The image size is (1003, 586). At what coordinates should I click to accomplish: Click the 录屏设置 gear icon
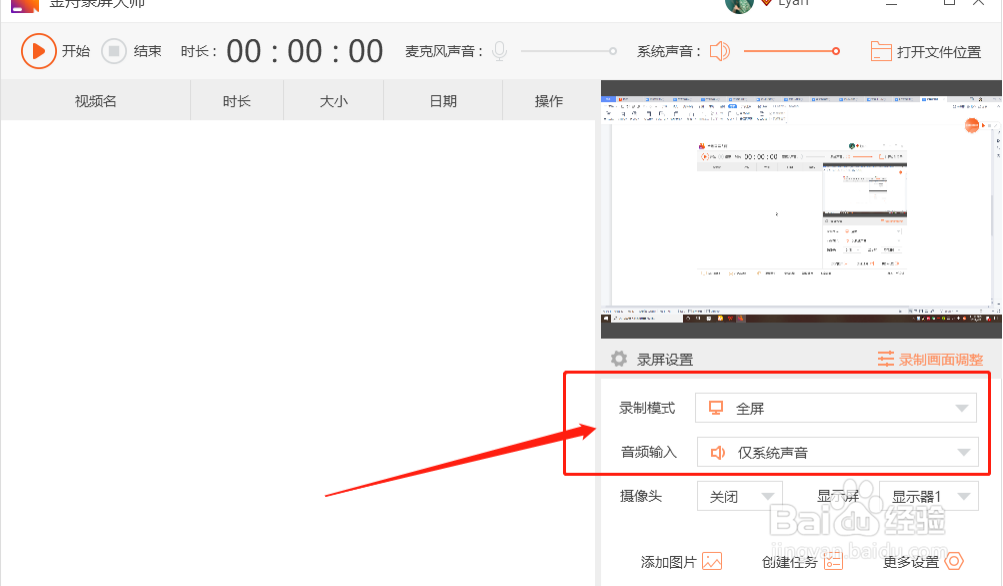point(620,360)
